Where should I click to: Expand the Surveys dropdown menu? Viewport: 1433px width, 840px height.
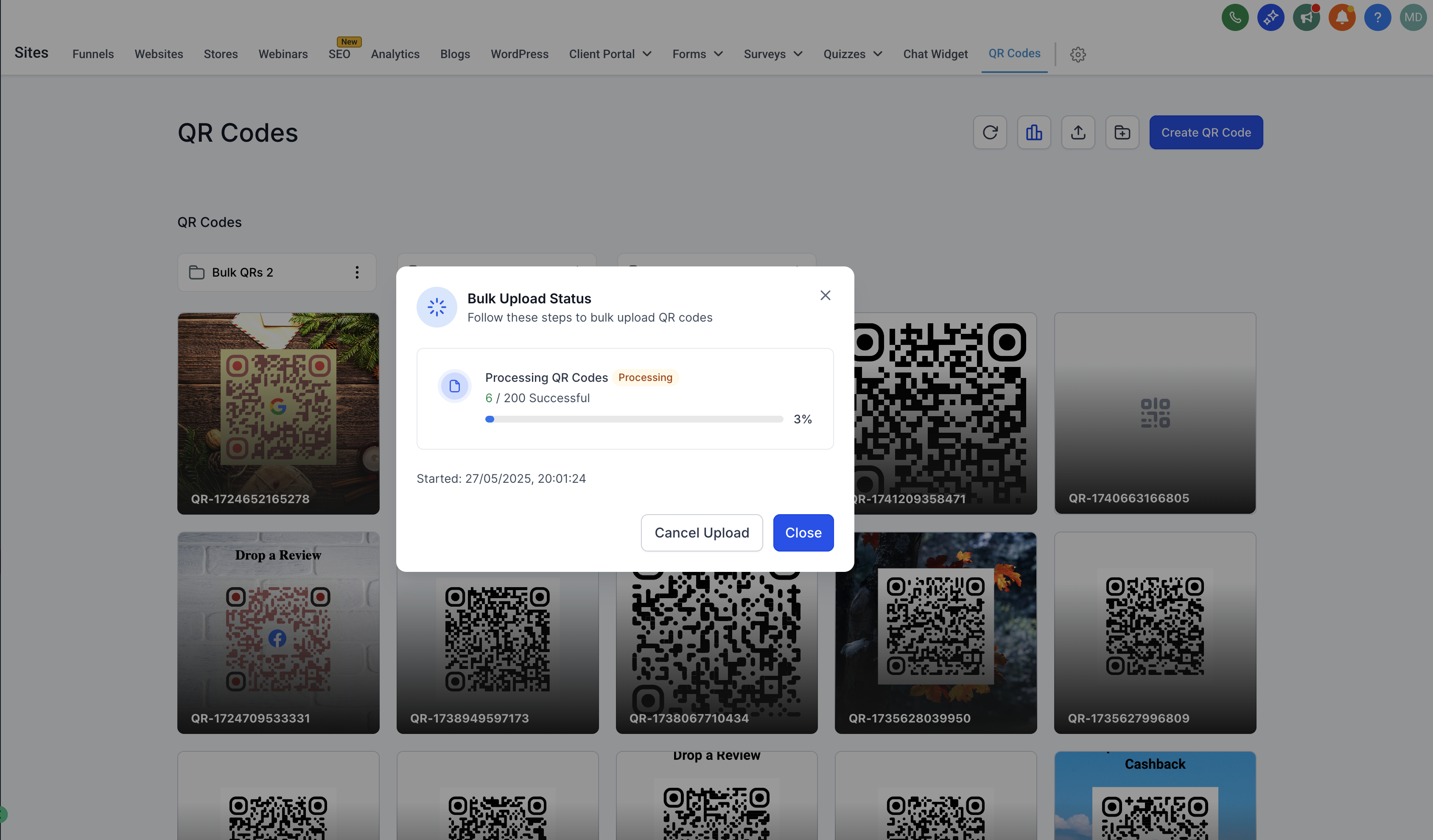pyautogui.click(x=773, y=54)
